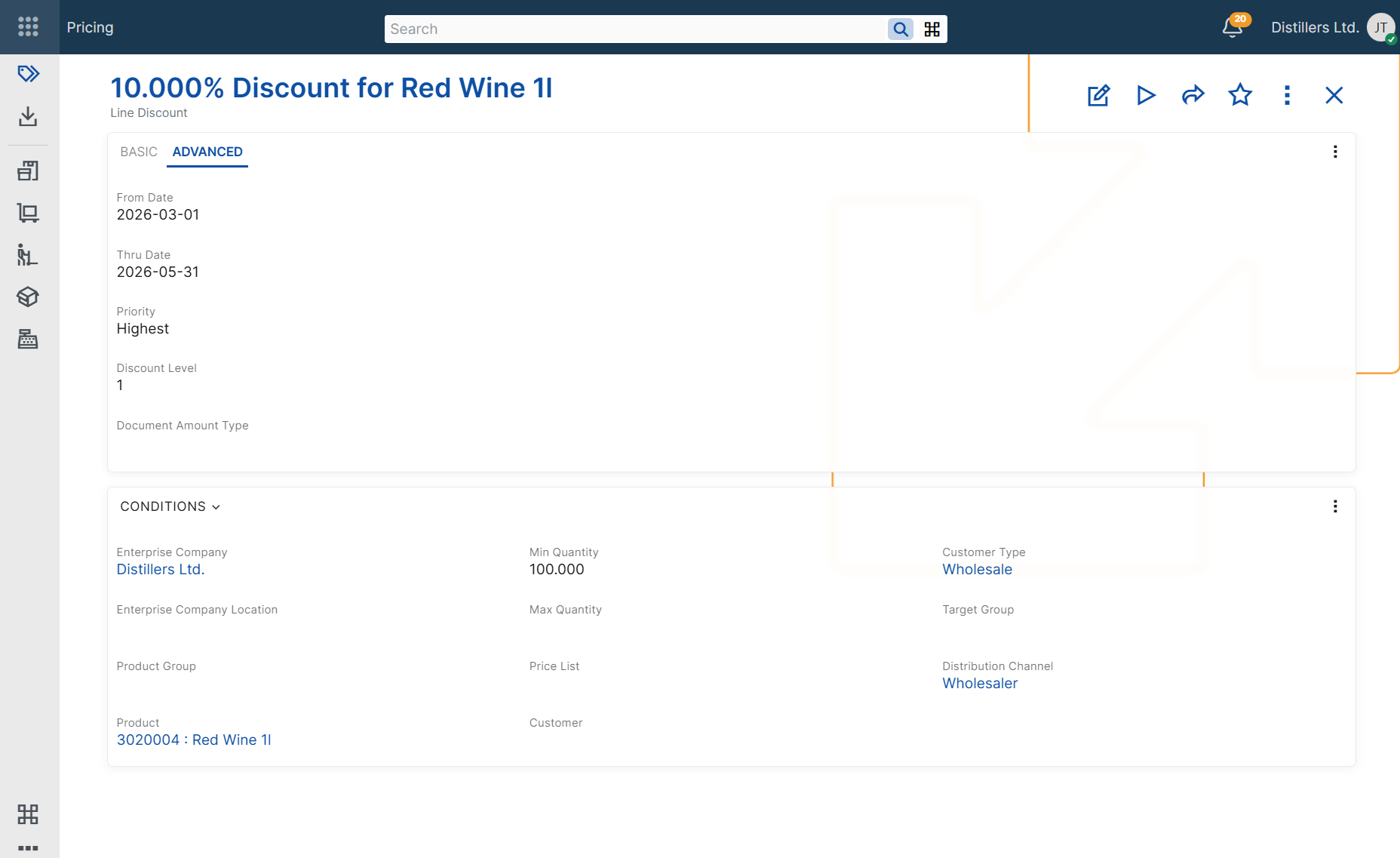Open the product box sidebar module
Image resolution: width=1400 pixels, height=858 pixels.
coord(28,297)
